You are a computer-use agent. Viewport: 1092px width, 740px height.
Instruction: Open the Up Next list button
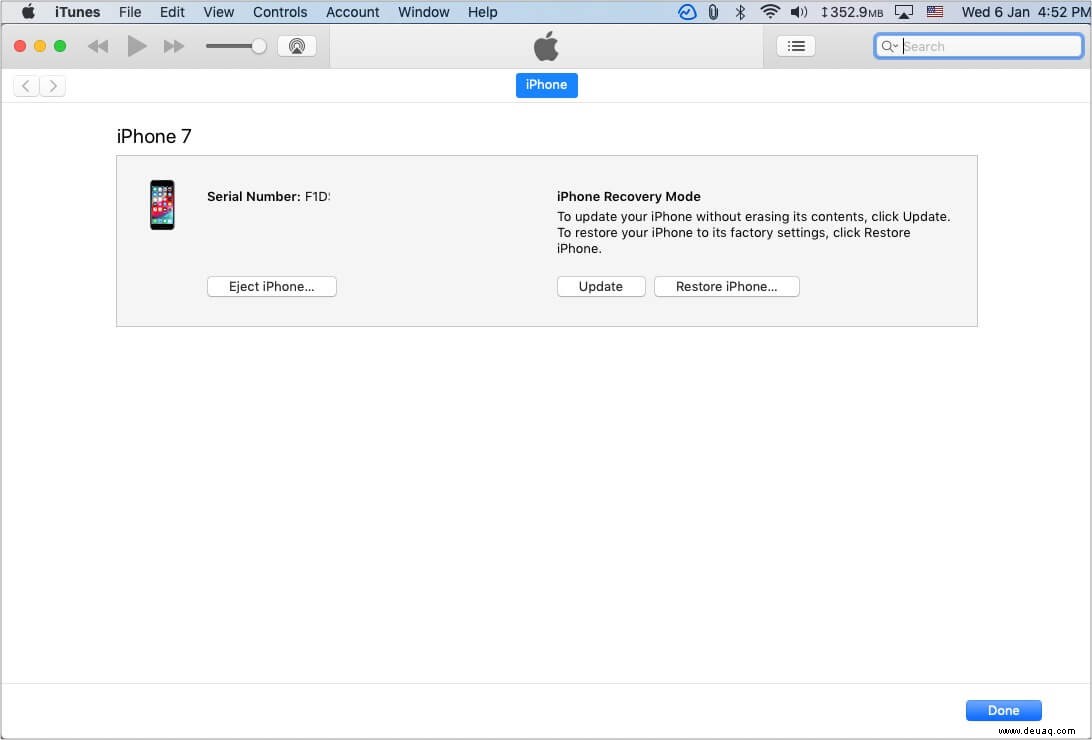pyautogui.click(x=795, y=46)
